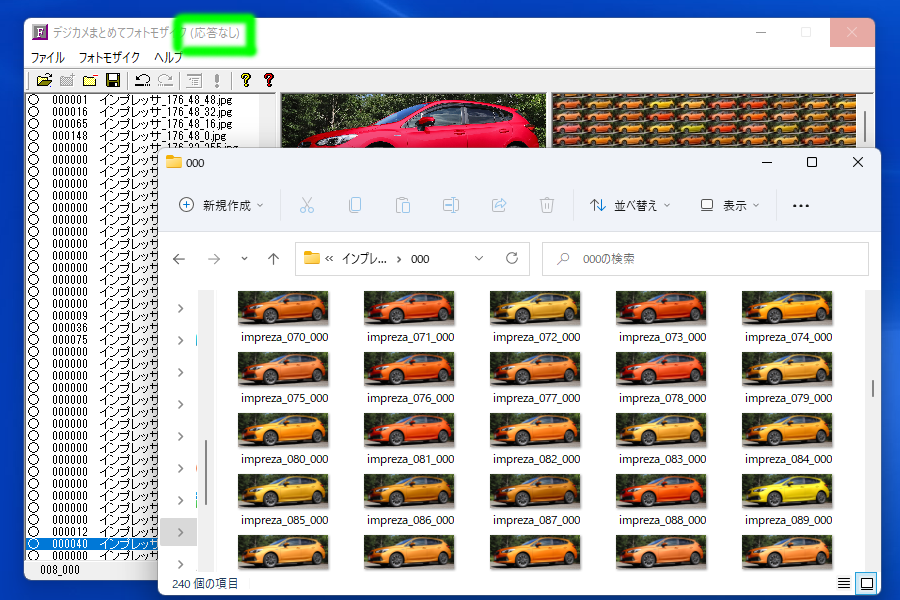Click the red question mark icon
The image size is (900, 600).
click(268, 80)
